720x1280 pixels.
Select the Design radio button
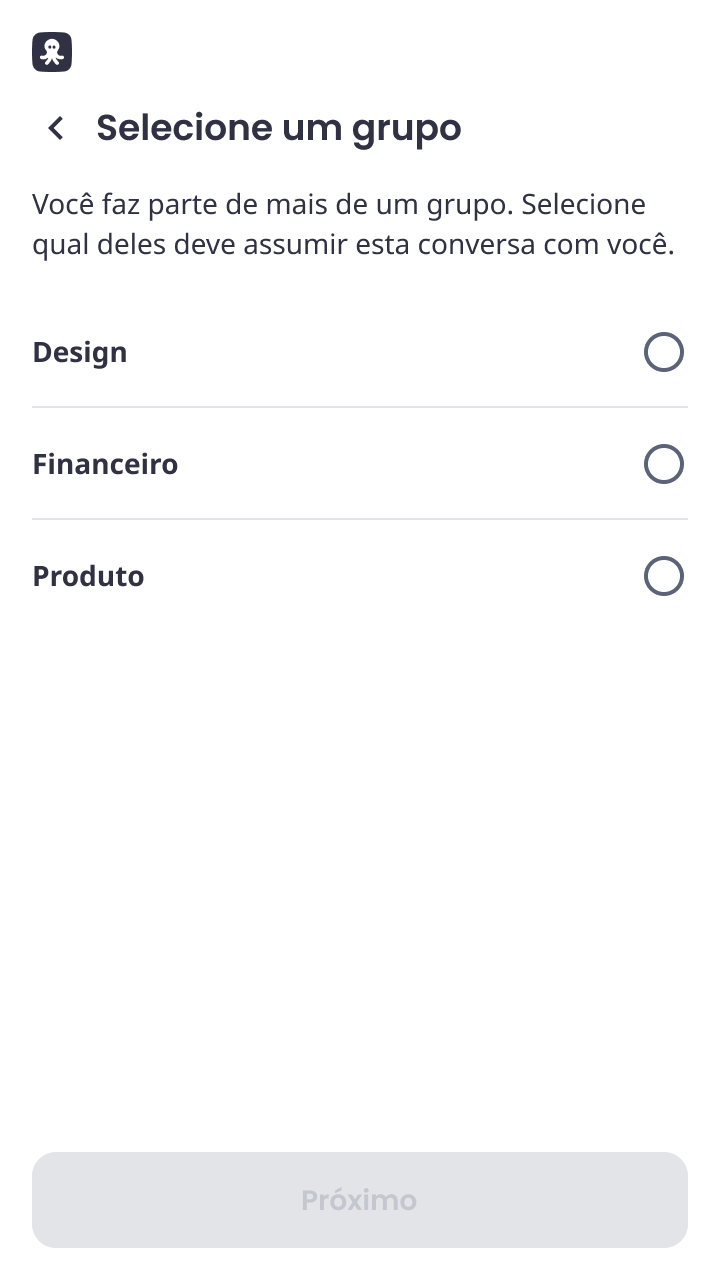(663, 352)
